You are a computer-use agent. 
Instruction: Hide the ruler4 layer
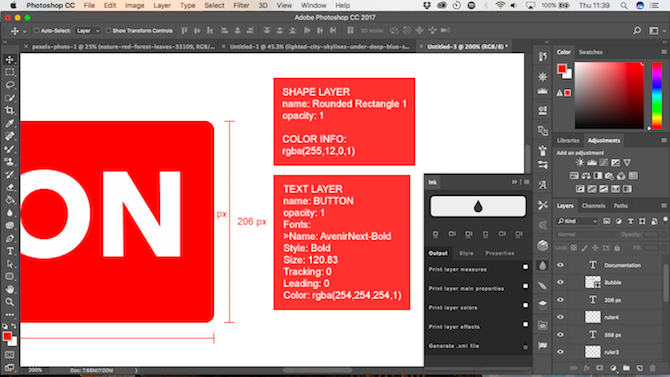point(560,317)
